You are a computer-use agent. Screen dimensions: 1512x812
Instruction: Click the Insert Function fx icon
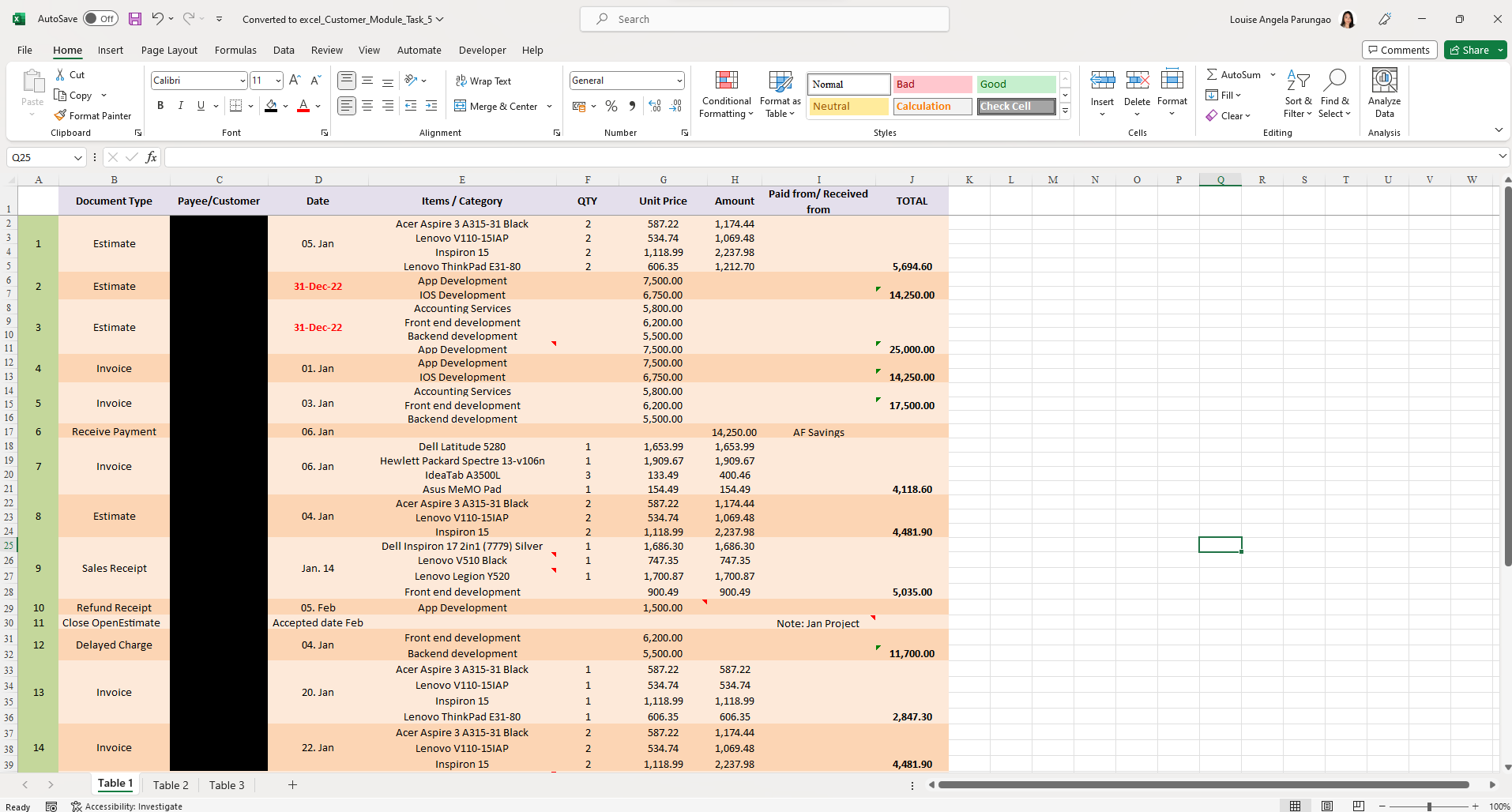point(151,157)
